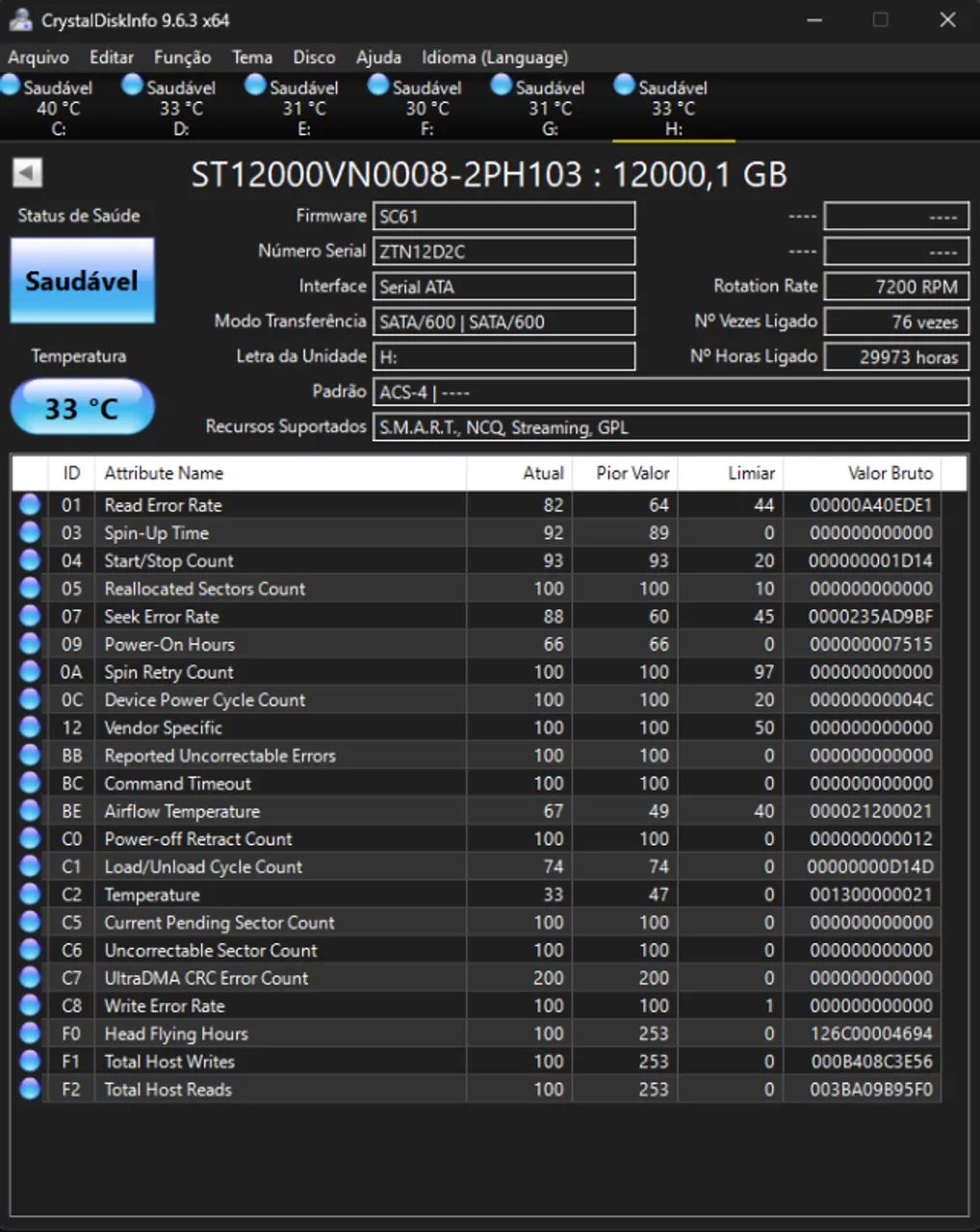
Task: Open the Arquivo menu
Action: pyautogui.click(x=39, y=58)
